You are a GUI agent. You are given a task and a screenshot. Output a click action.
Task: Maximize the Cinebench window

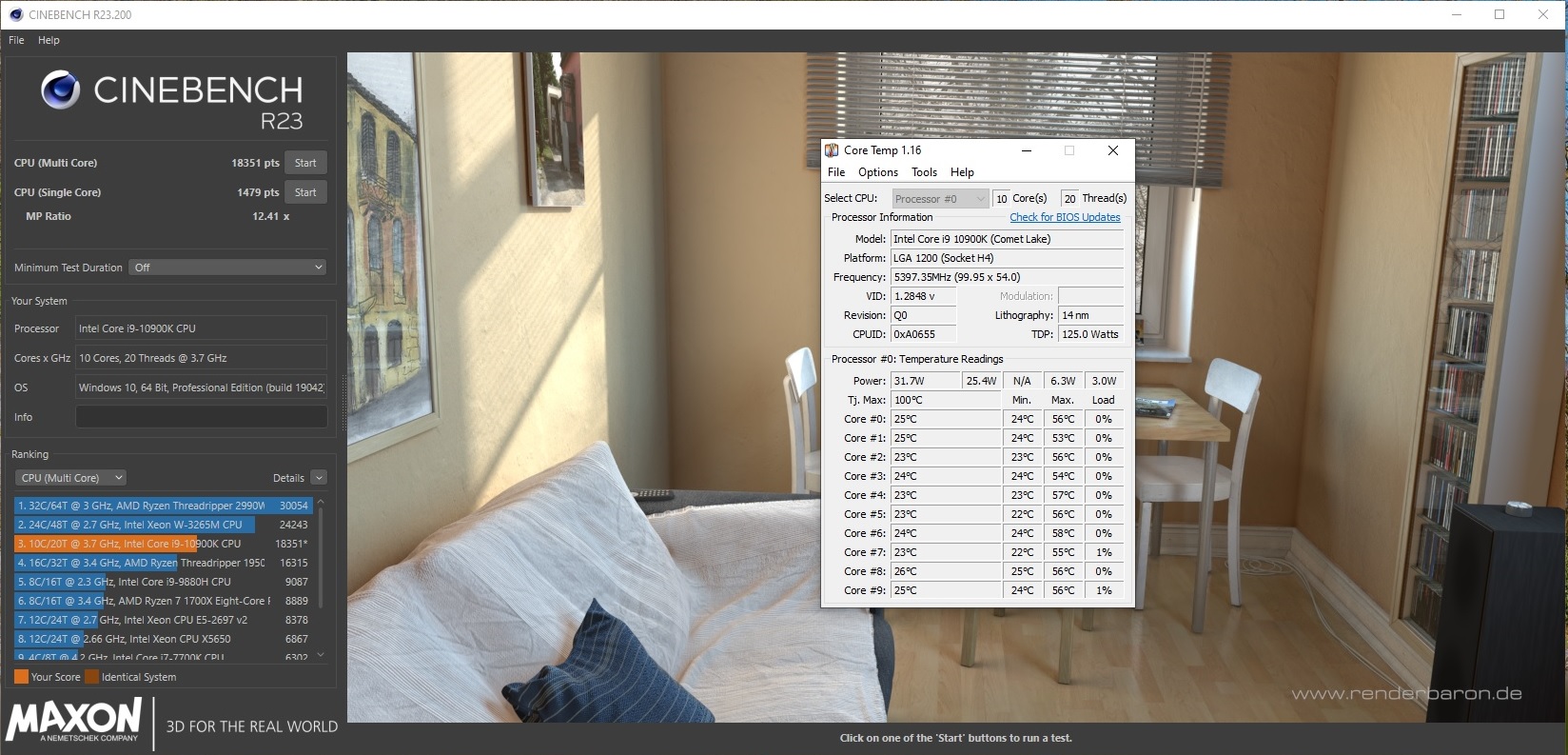click(1499, 14)
